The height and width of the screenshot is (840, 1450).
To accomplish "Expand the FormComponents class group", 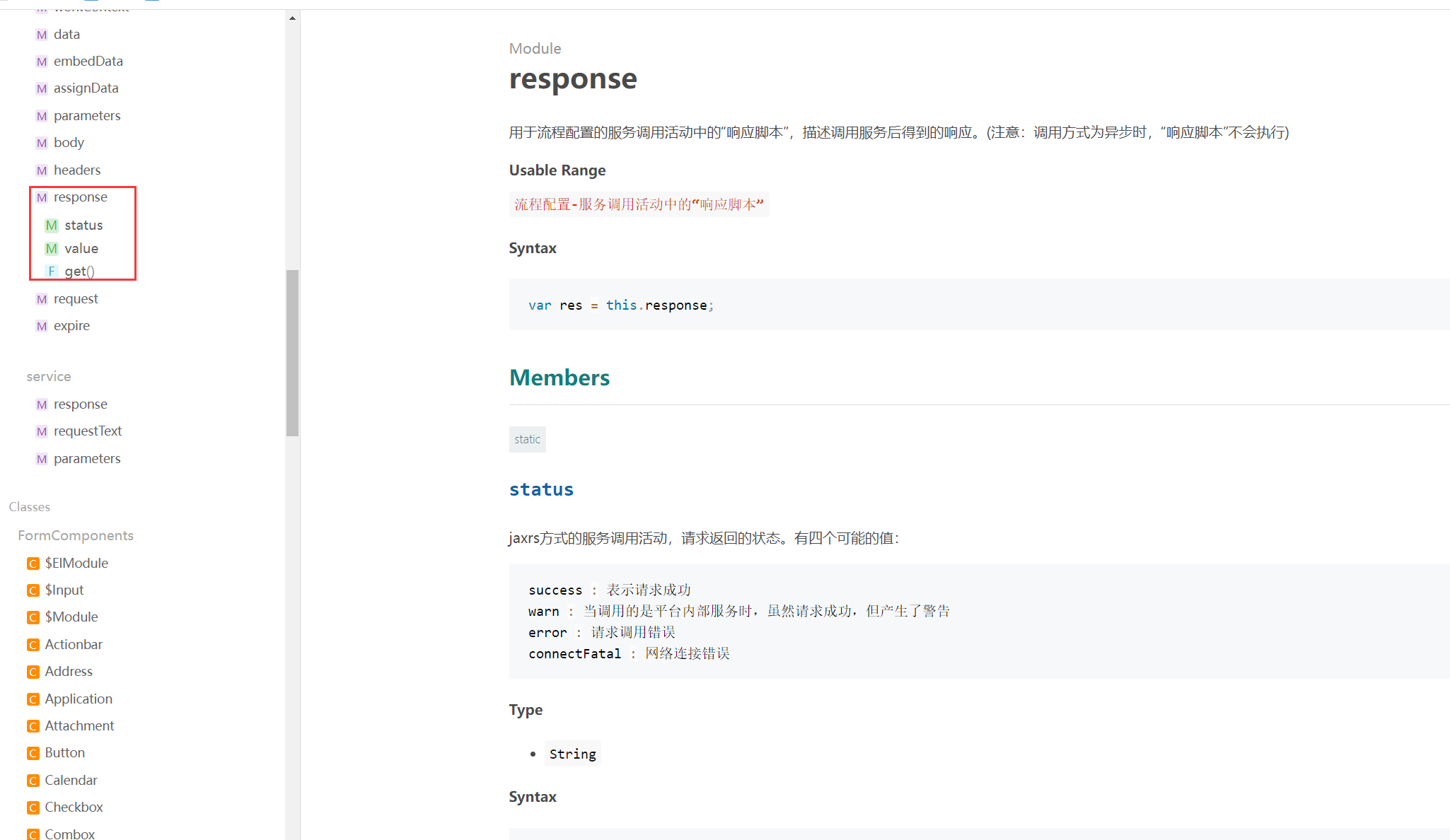I will [x=76, y=536].
